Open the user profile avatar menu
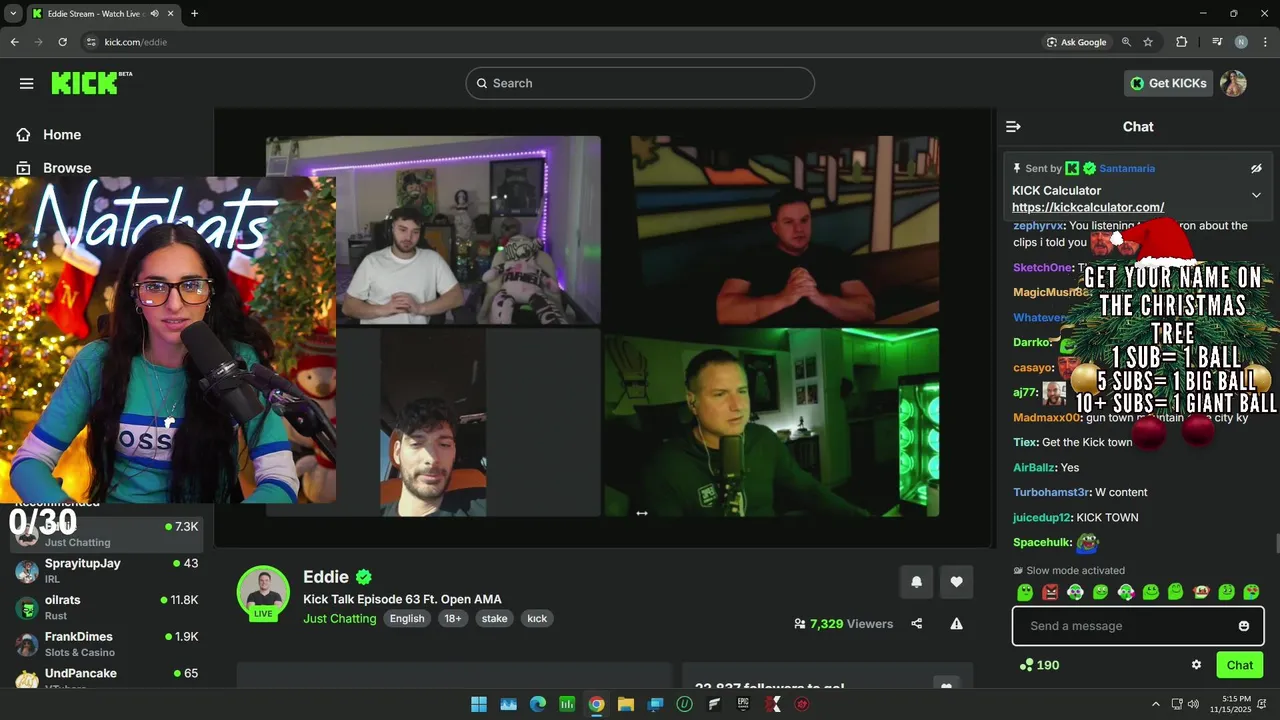Image resolution: width=1280 pixels, height=720 pixels. (1233, 83)
